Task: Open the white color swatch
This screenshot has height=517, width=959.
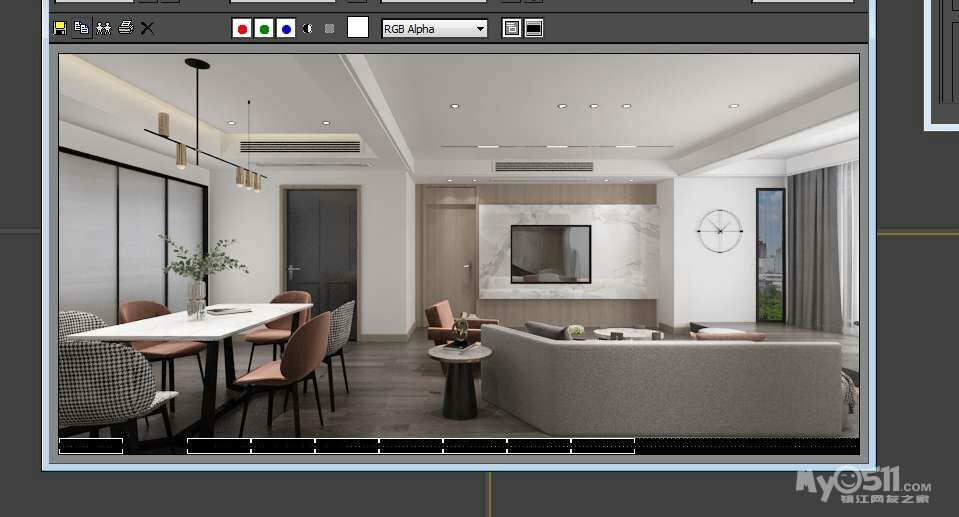Action: click(x=358, y=27)
